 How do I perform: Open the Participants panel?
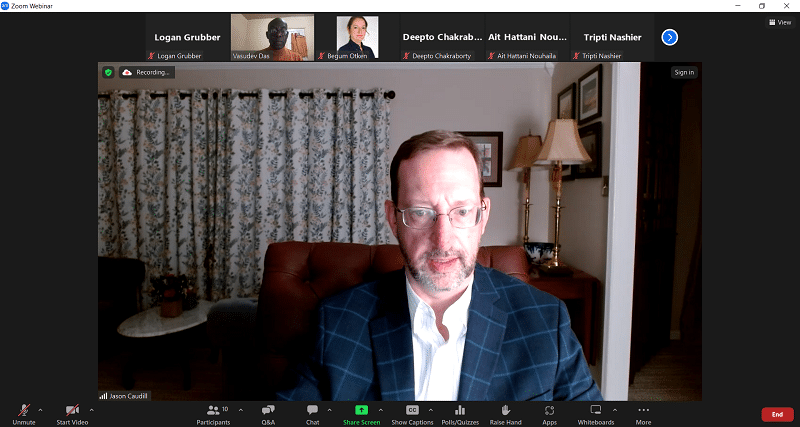click(213, 411)
